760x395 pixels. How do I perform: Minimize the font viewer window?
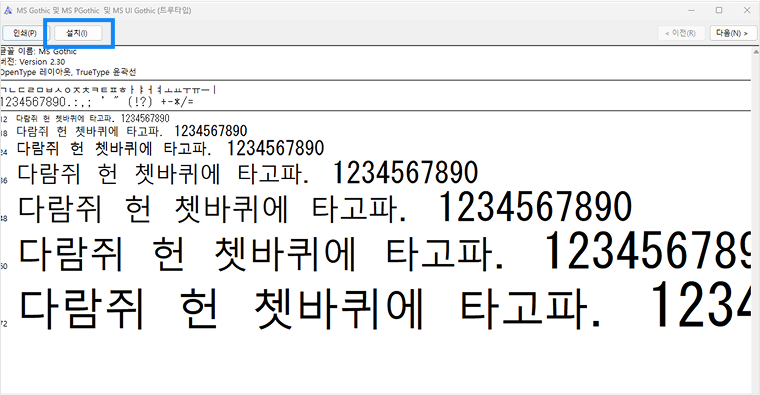[x=692, y=10]
